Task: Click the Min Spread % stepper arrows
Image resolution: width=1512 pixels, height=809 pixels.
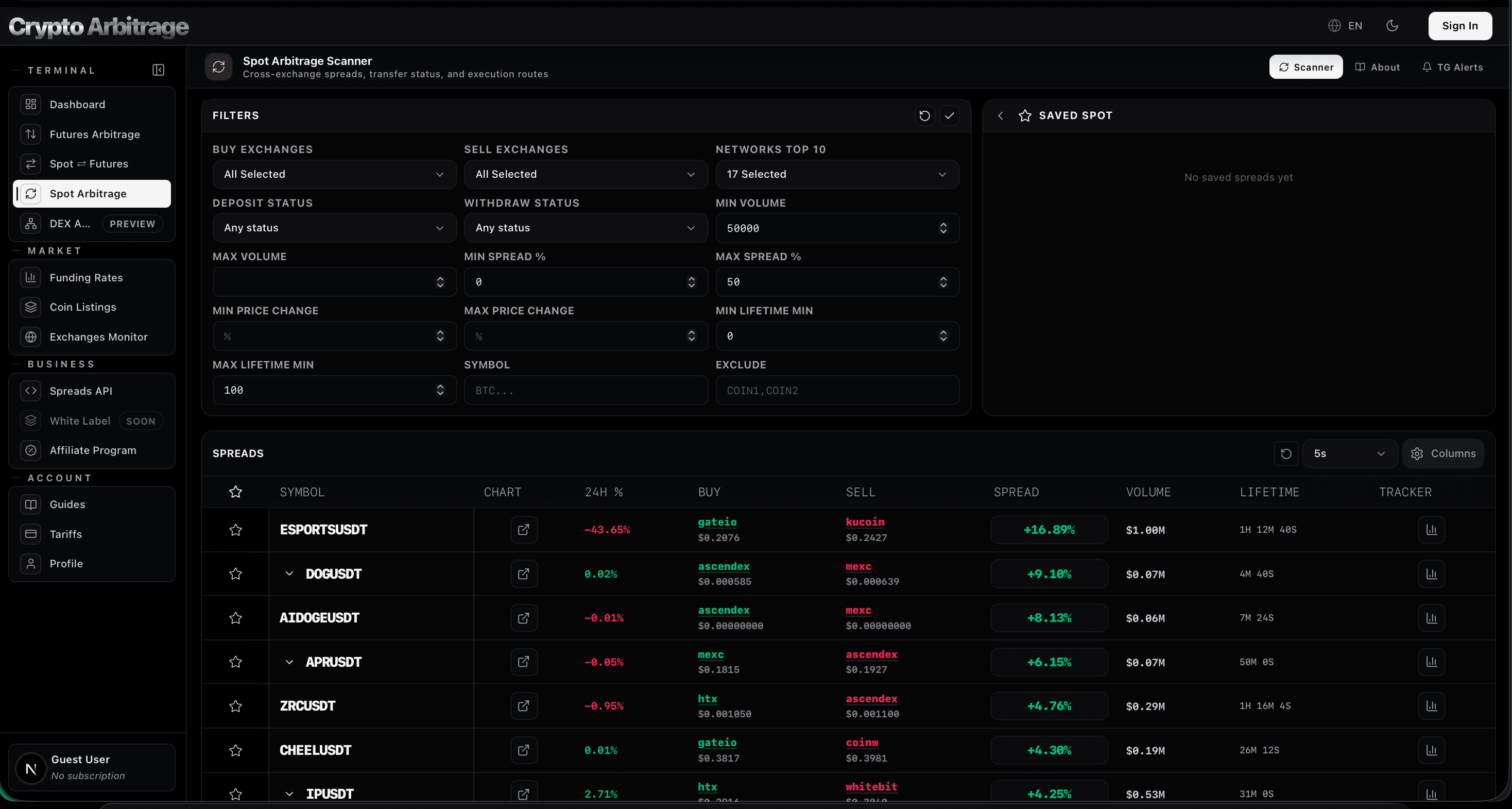Action: click(692, 282)
